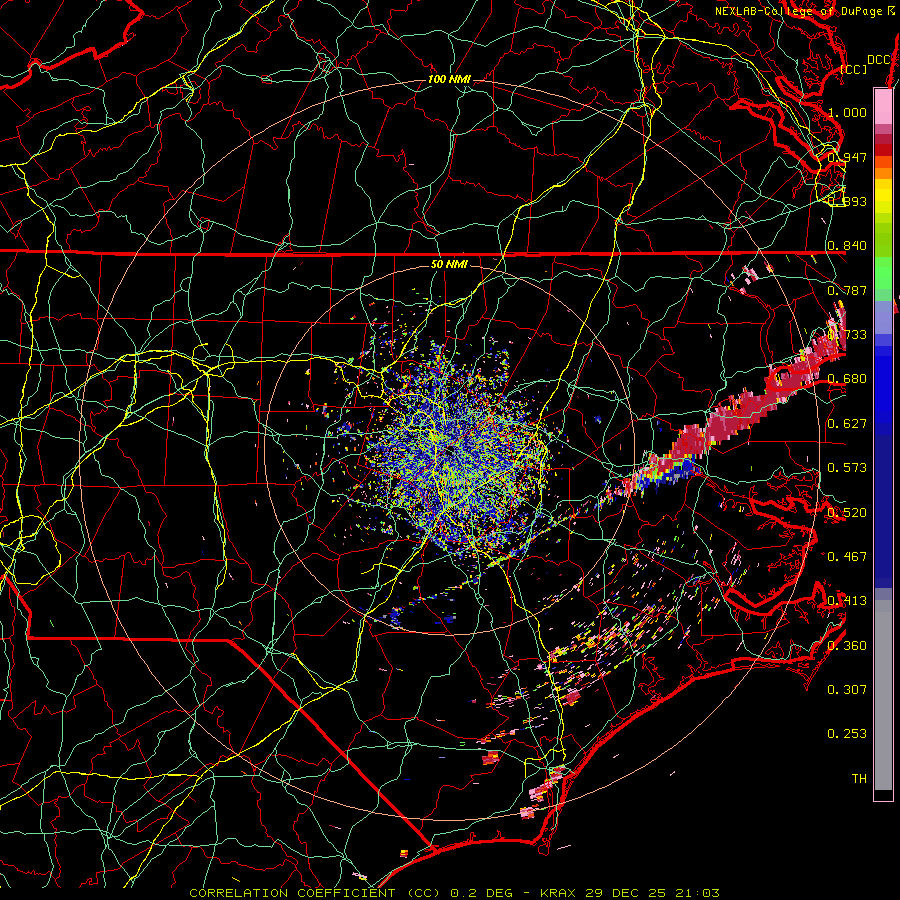Select the 0.307 scale value
900x900 pixels.
click(847, 690)
